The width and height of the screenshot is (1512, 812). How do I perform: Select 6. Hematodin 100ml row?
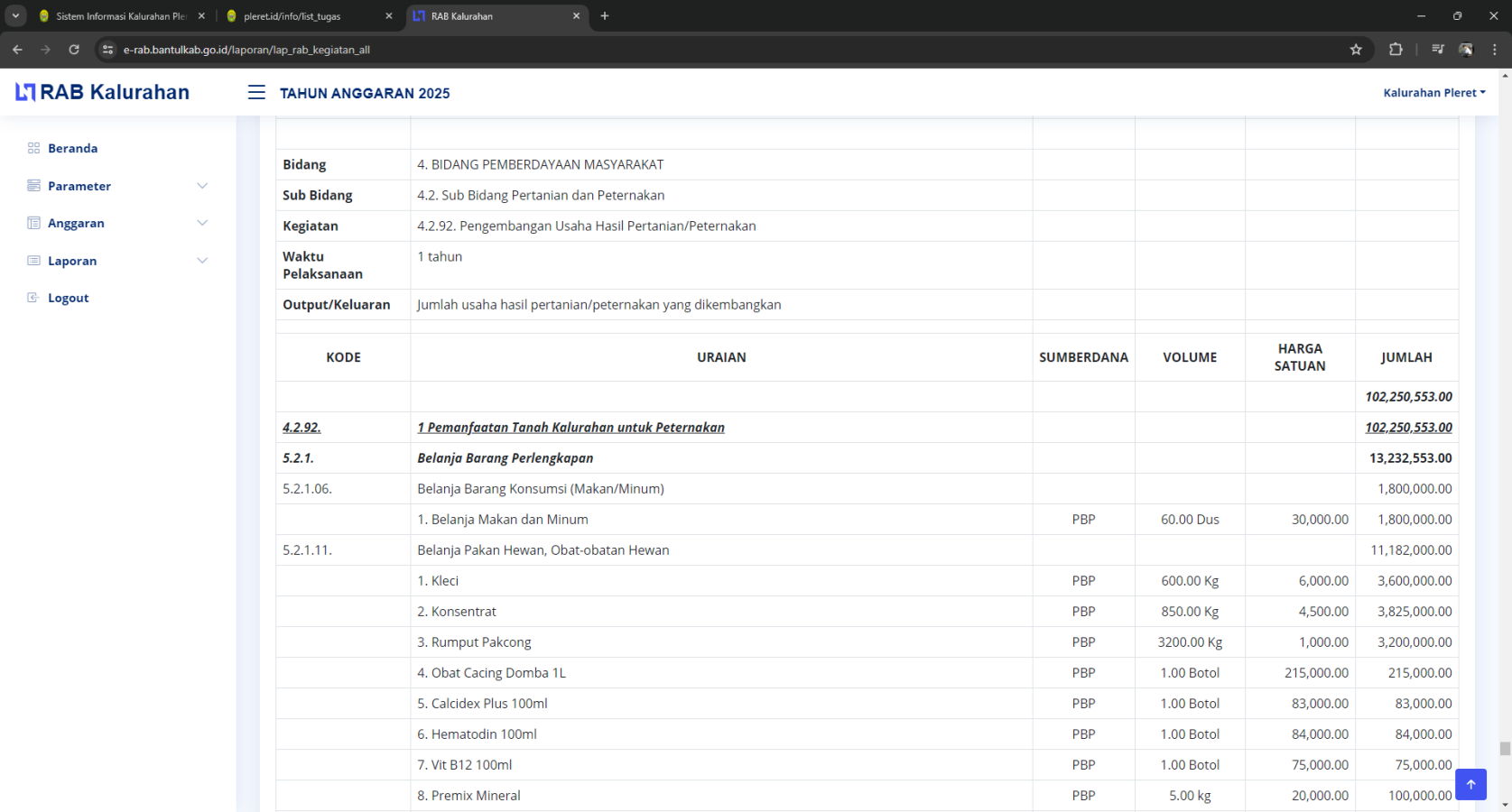point(867,734)
